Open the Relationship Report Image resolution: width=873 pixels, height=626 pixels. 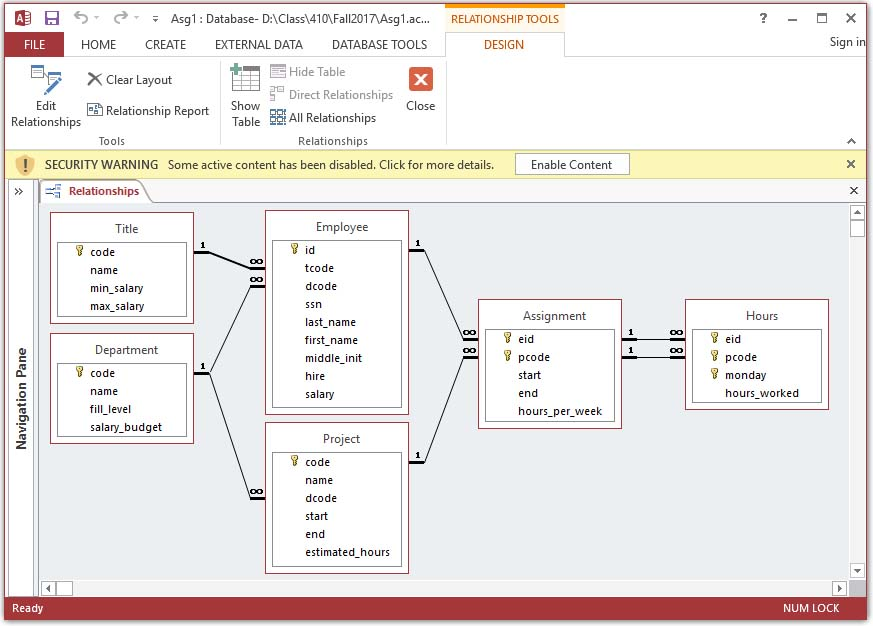[148, 111]
